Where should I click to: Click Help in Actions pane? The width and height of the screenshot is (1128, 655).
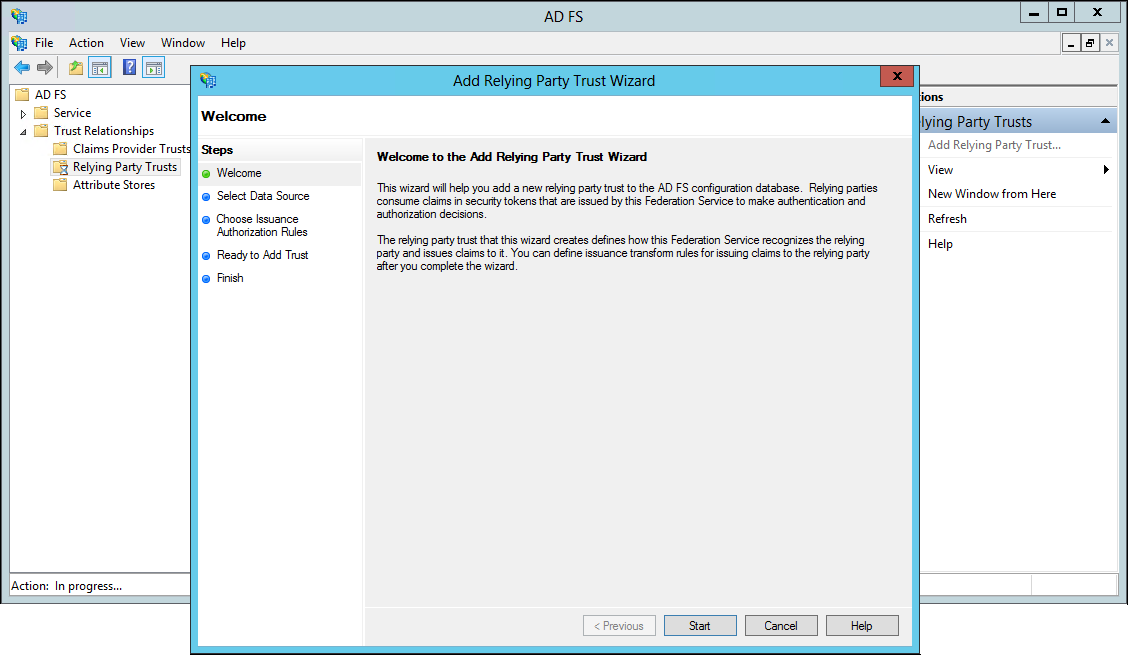940,244
